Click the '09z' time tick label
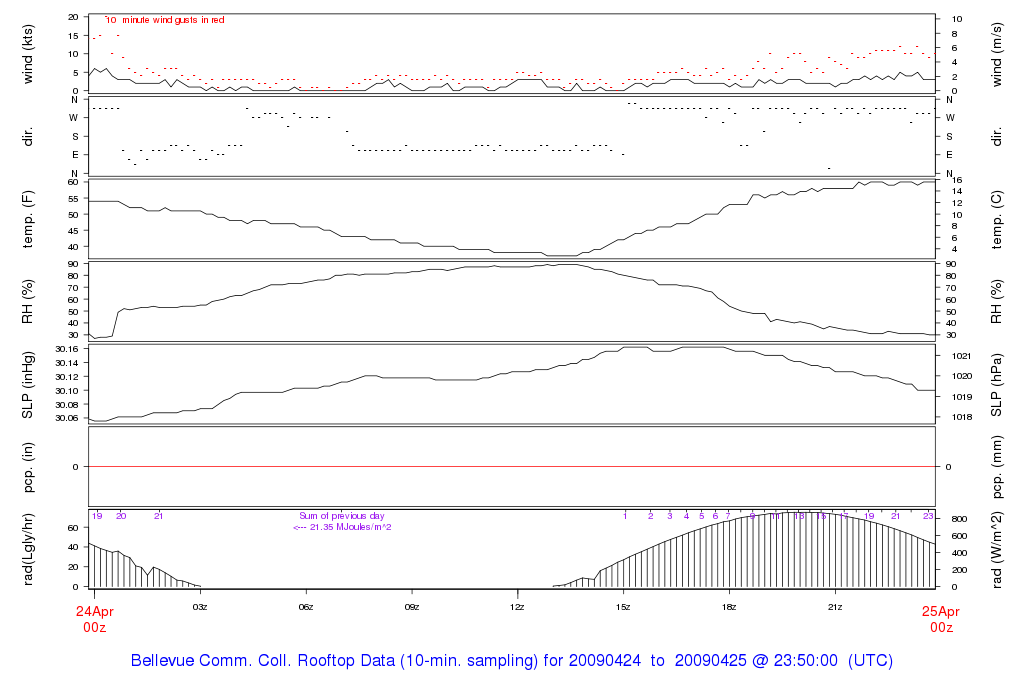 tap(412, 607)
